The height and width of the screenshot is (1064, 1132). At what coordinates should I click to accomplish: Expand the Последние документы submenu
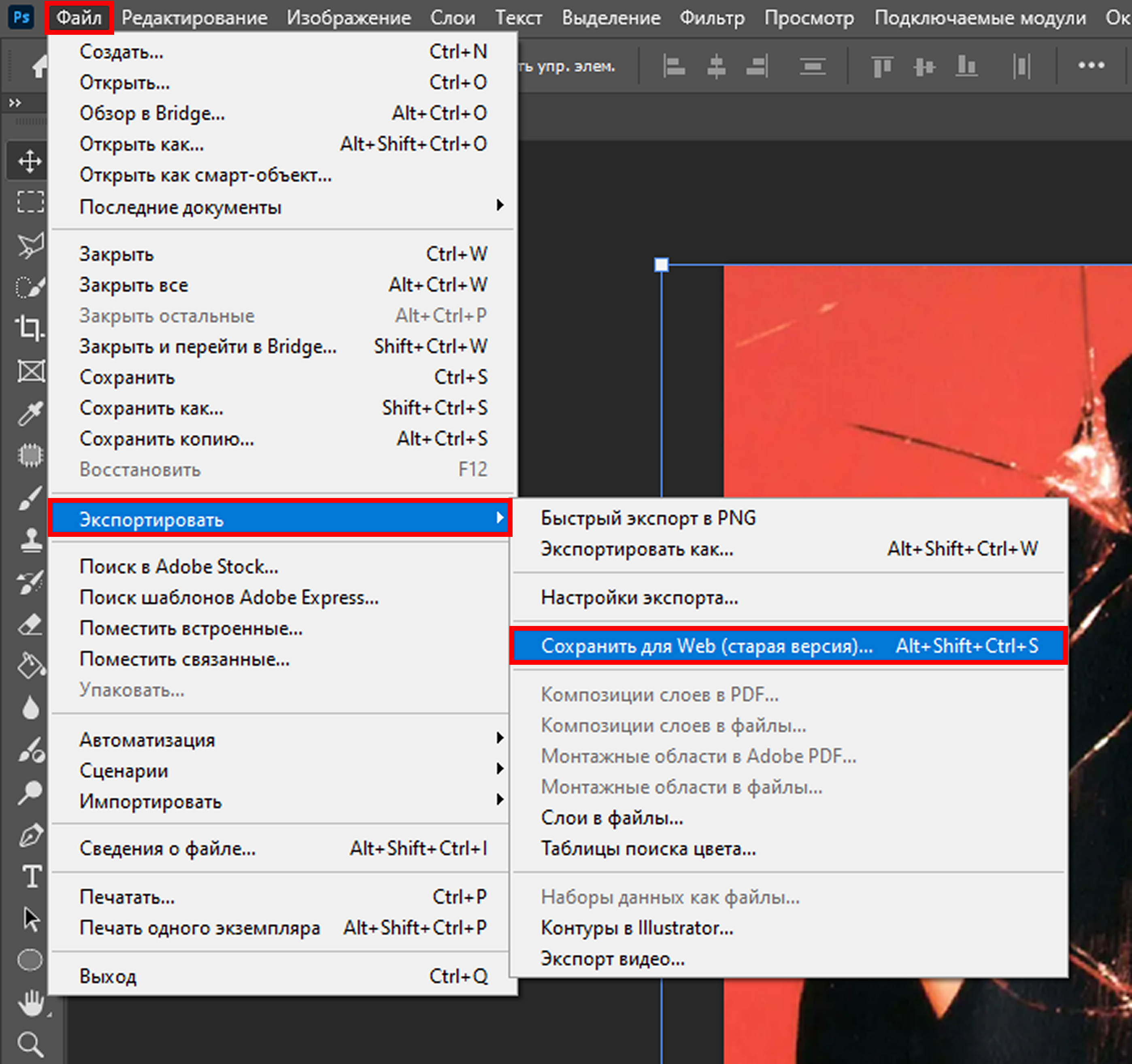[x=283, y=206]
